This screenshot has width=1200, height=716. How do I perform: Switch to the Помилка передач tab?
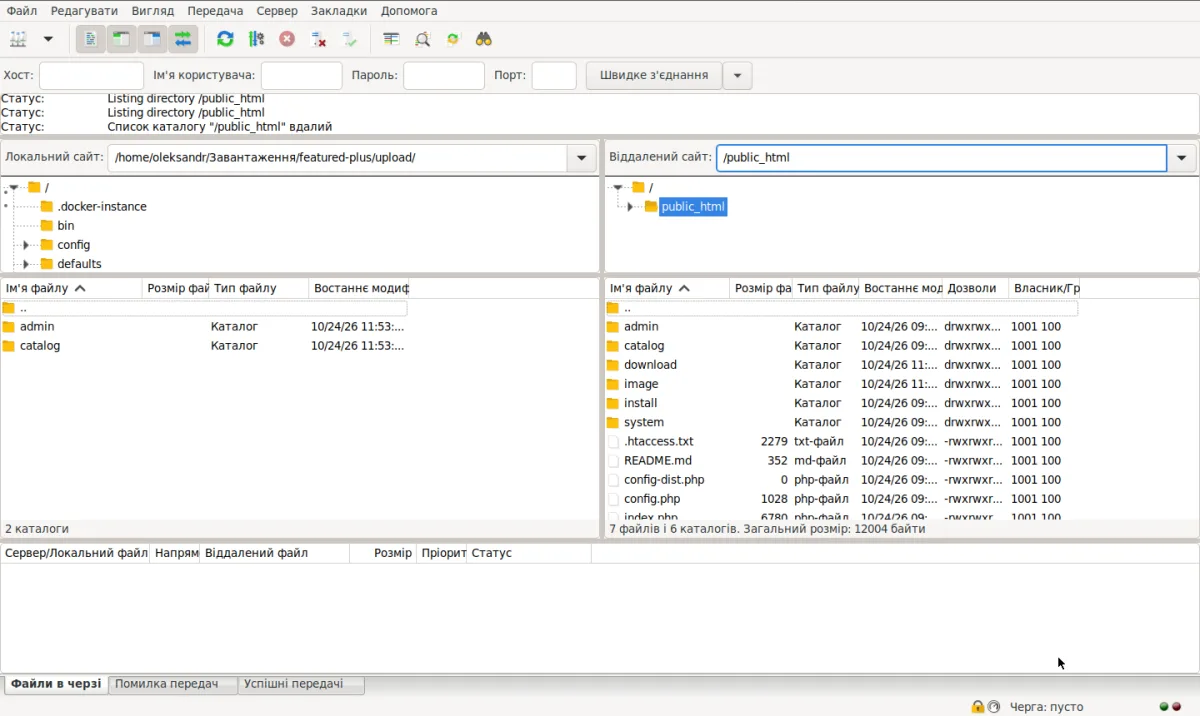(173, 684)
